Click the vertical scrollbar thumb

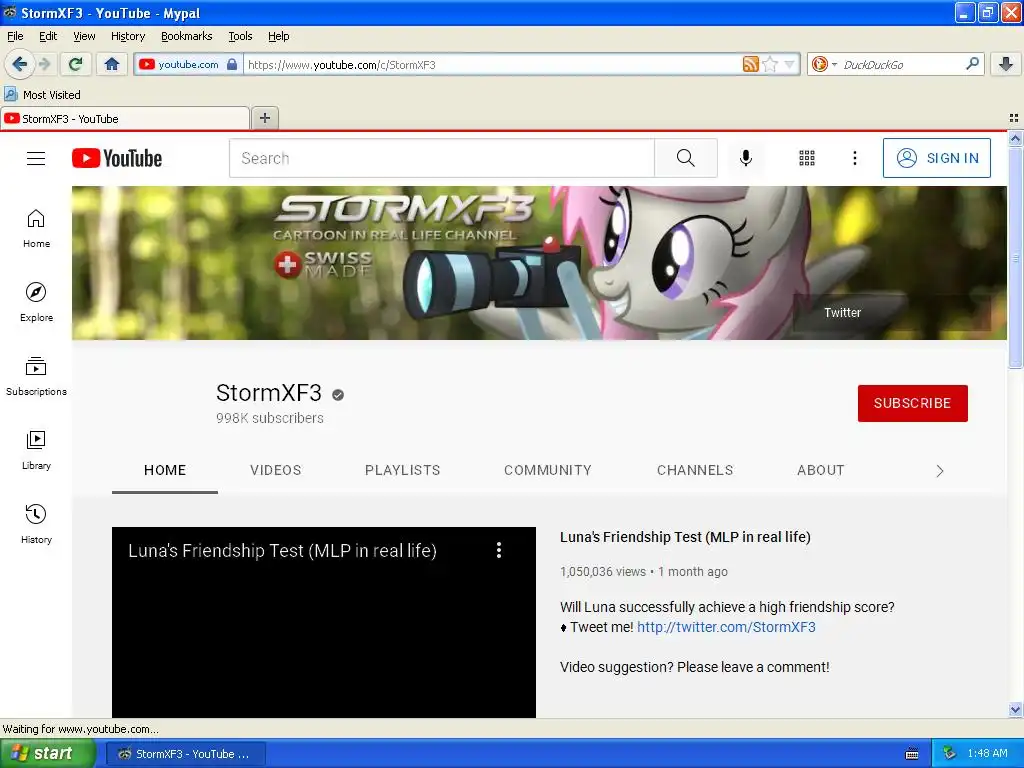point(1015,258)
